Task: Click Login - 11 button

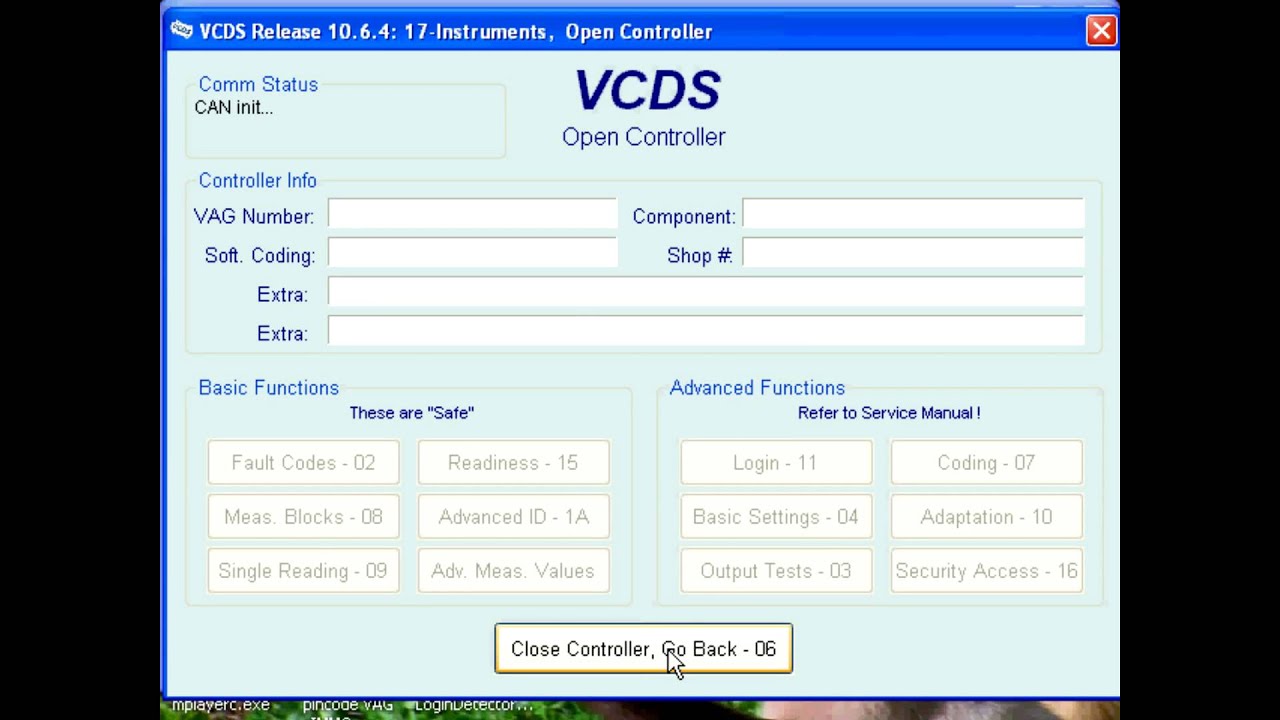Action: tap(776, 463)
